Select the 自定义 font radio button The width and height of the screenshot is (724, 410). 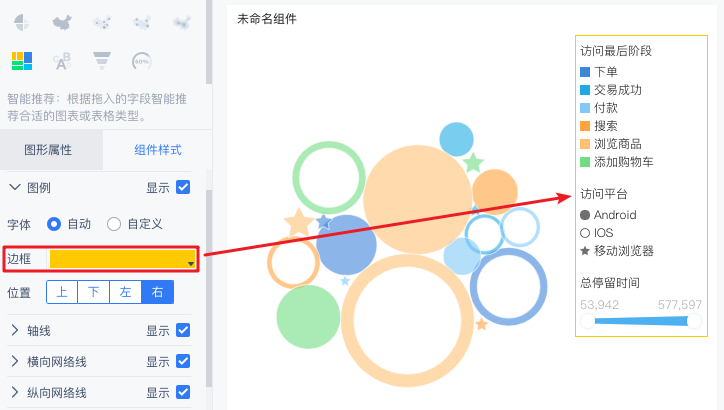pos(114,224)
